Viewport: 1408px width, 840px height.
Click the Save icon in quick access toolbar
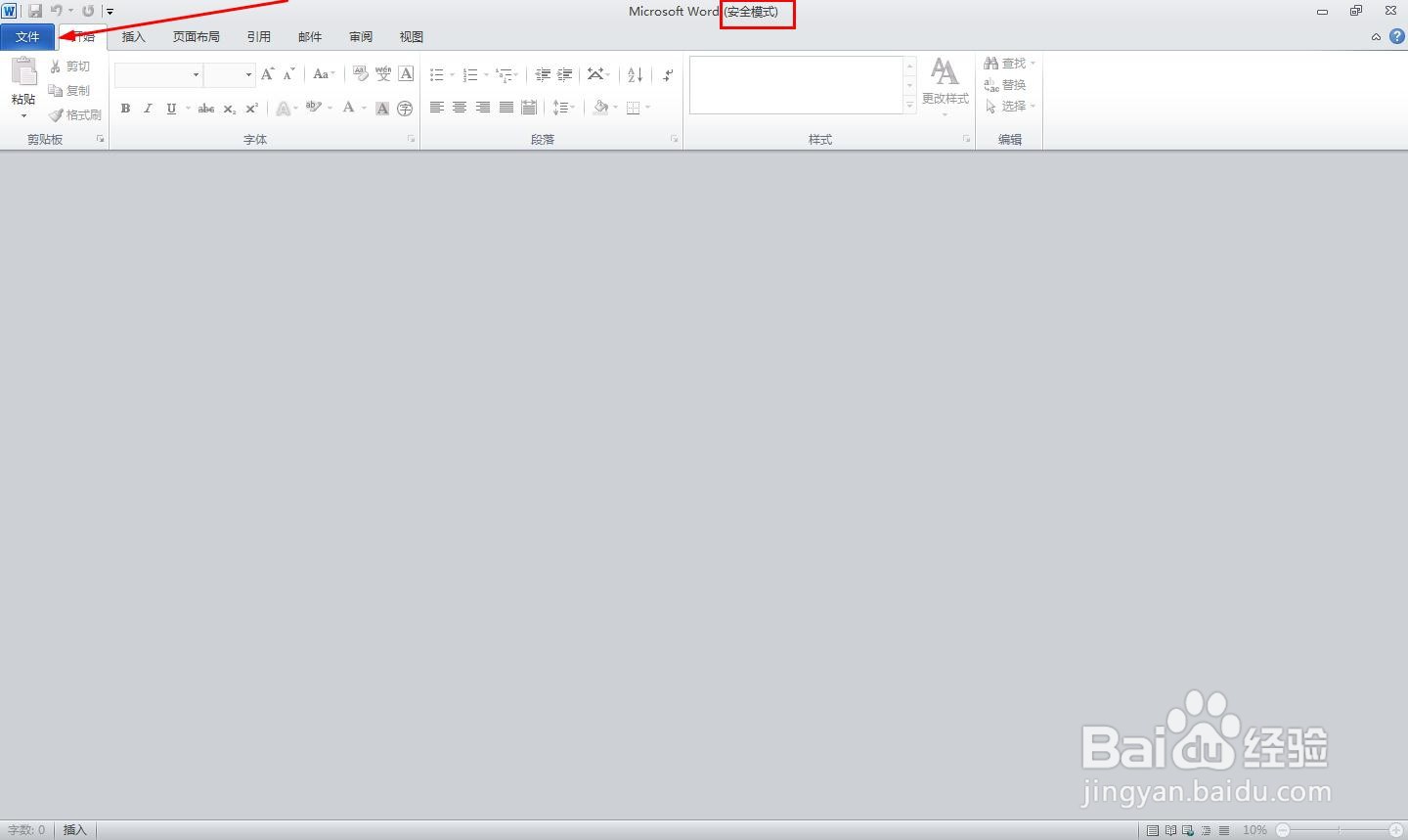tap(35, 11)
